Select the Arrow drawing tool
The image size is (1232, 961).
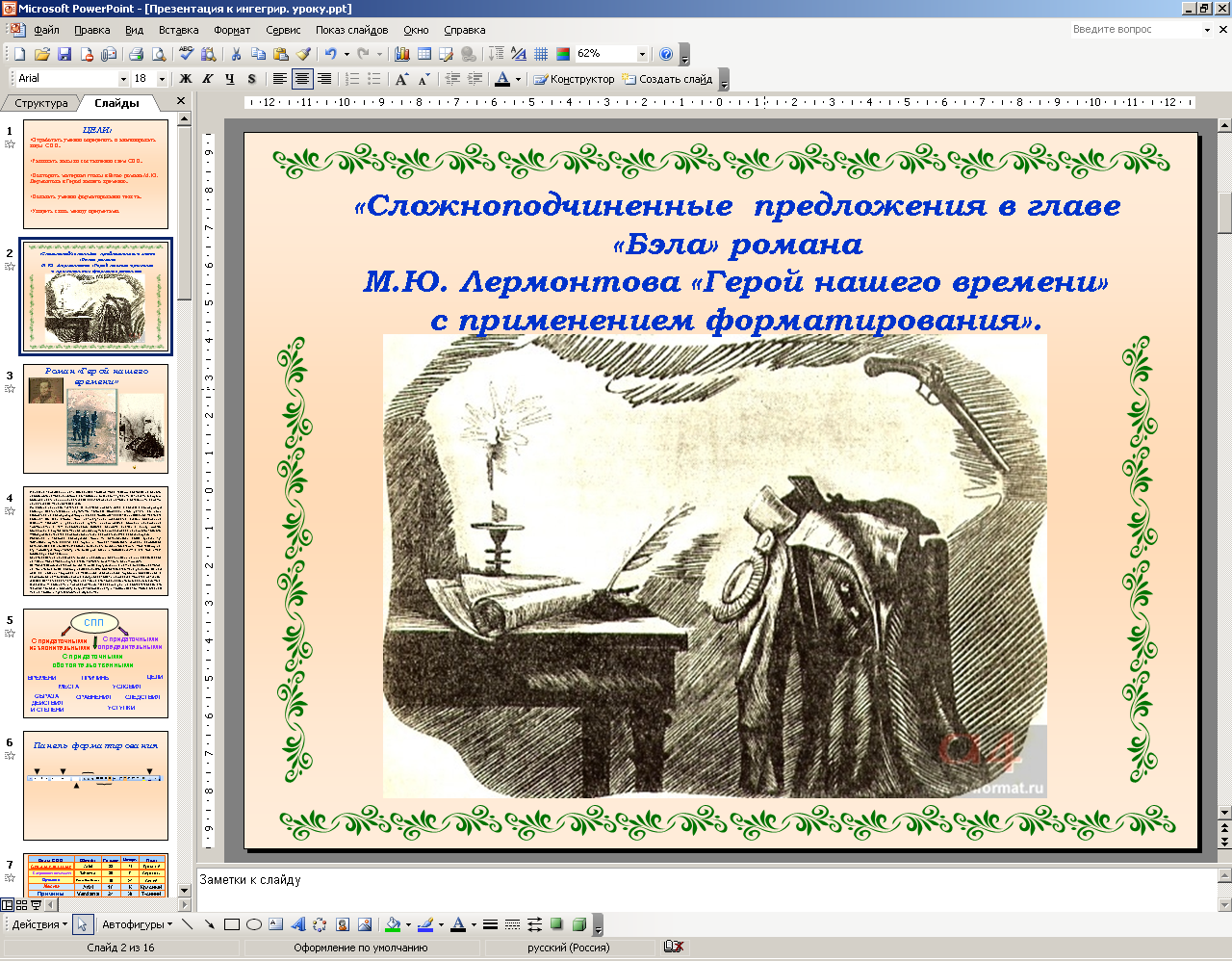click(209, 924)
